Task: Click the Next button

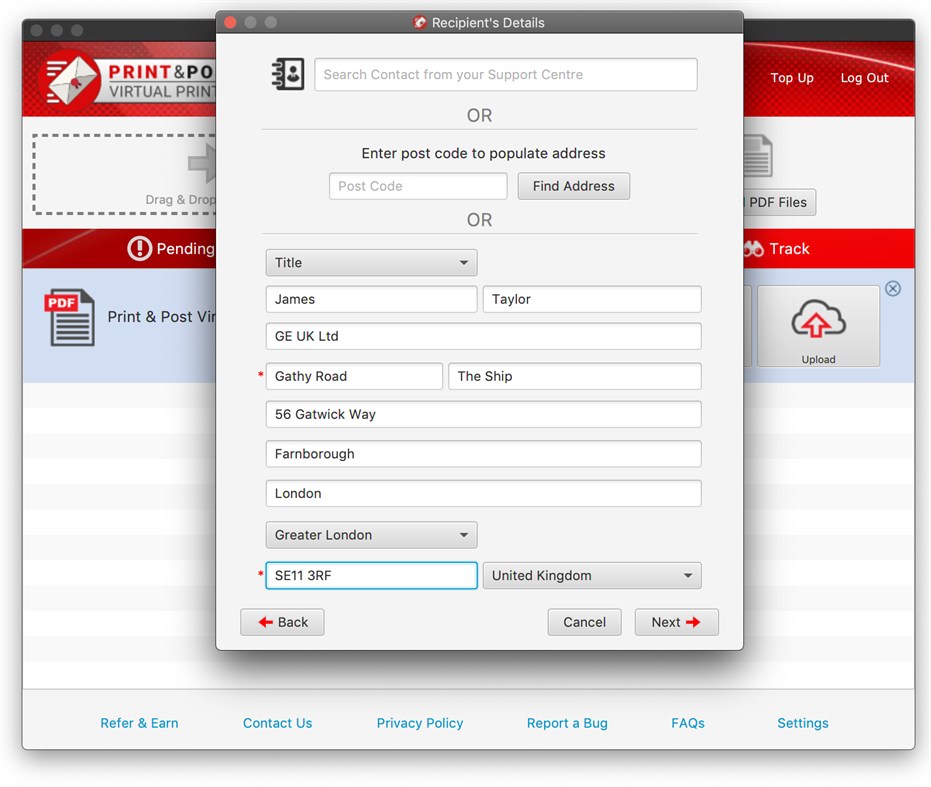Action: click(x=676, y=622)
